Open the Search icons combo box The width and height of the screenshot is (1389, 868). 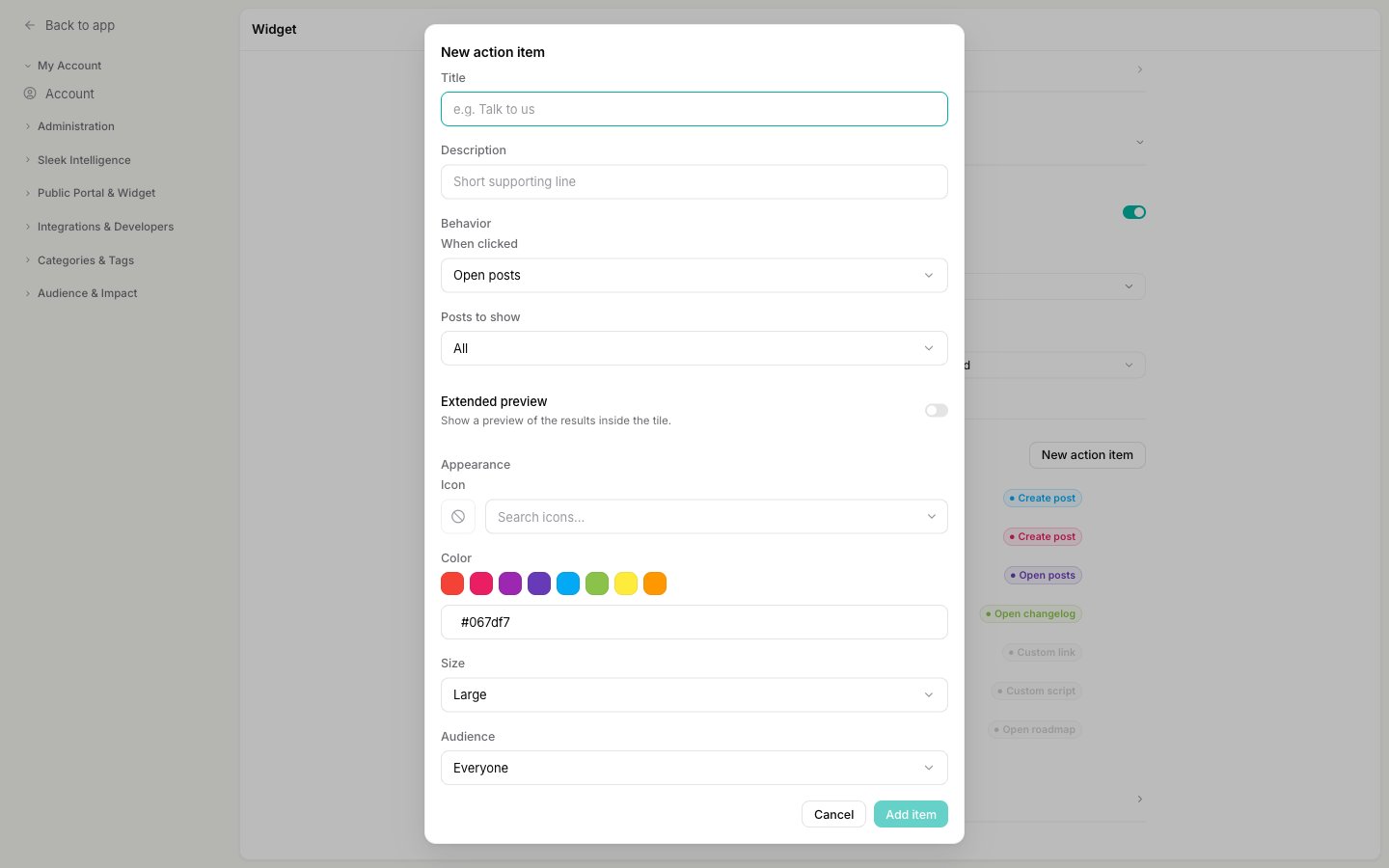(x=717, y=517)
